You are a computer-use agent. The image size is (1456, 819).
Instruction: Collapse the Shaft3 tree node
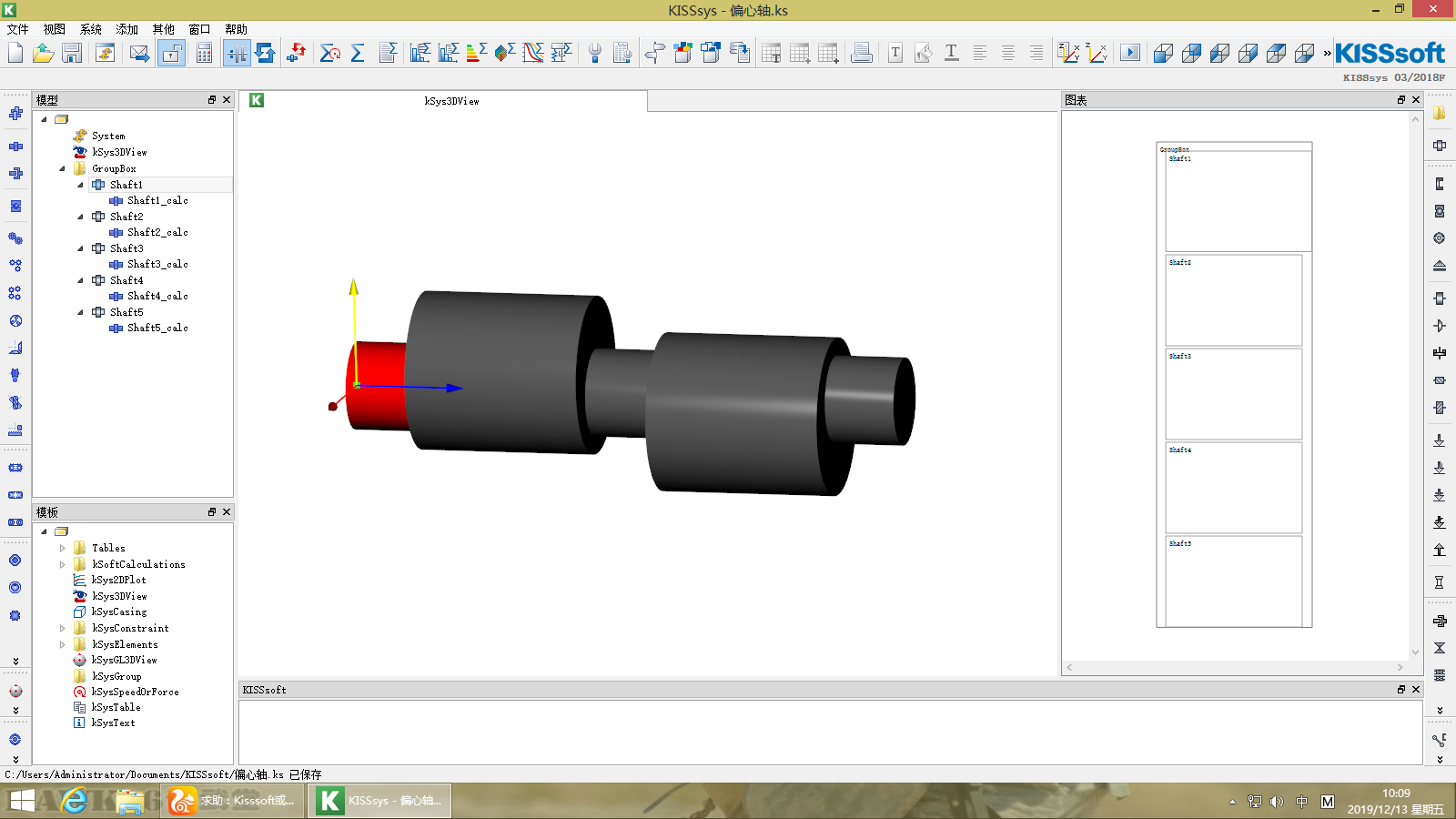80,248
